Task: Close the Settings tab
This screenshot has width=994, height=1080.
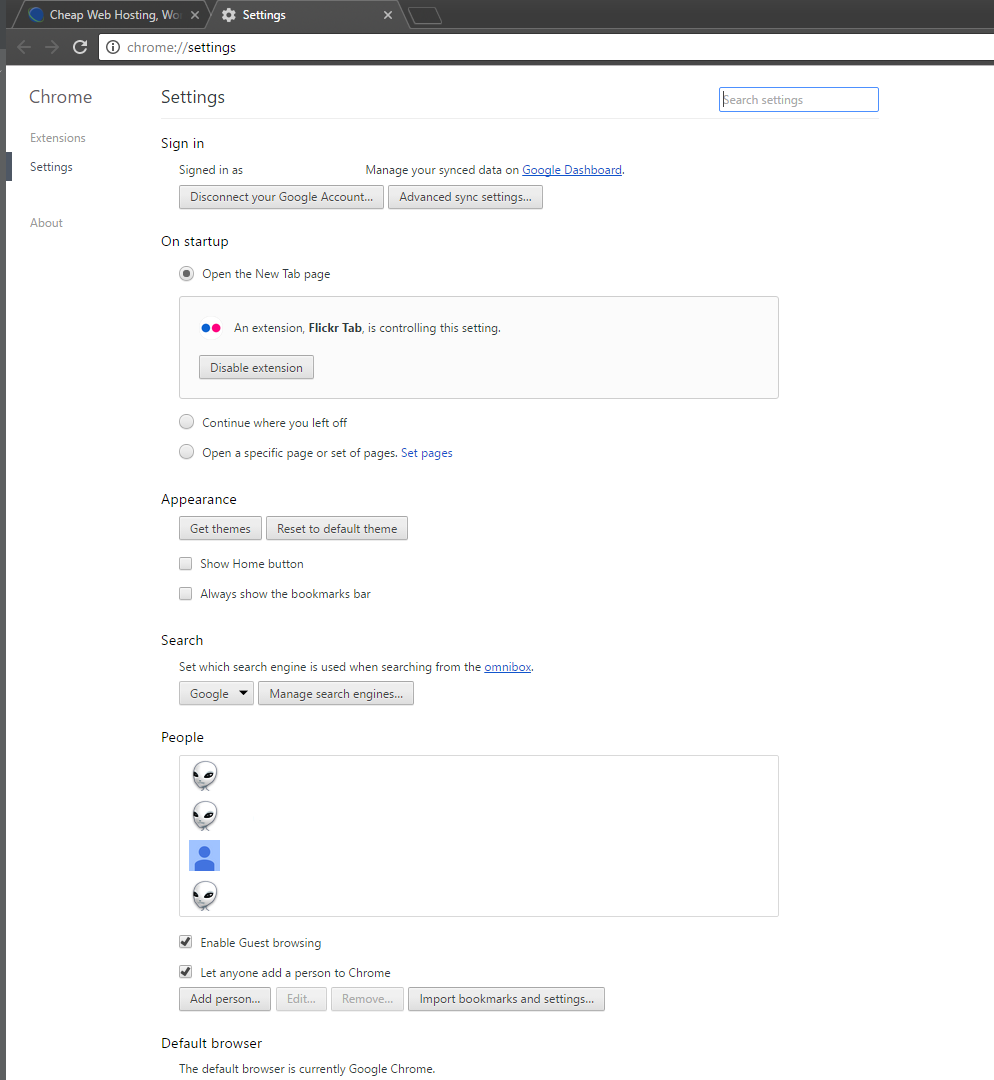Action: tap(388, 15)
